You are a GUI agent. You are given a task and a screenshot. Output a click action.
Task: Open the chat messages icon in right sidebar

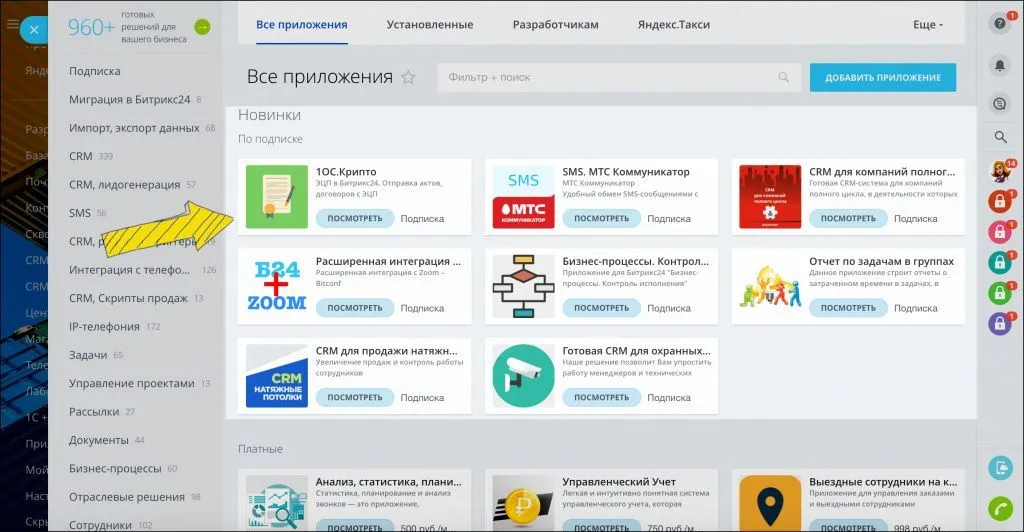tap(1000, 103)
